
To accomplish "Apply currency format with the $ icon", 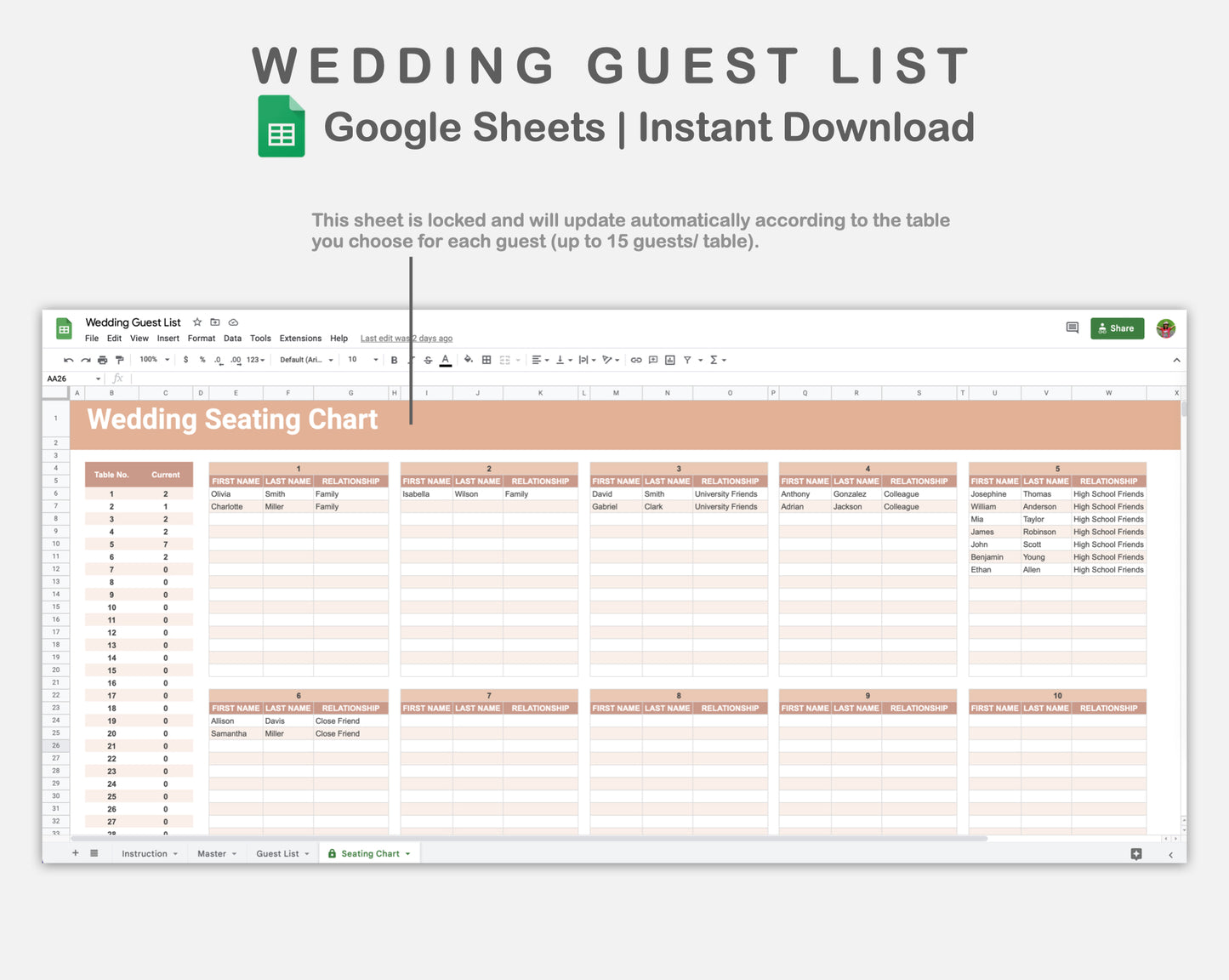I will (186, 360).
